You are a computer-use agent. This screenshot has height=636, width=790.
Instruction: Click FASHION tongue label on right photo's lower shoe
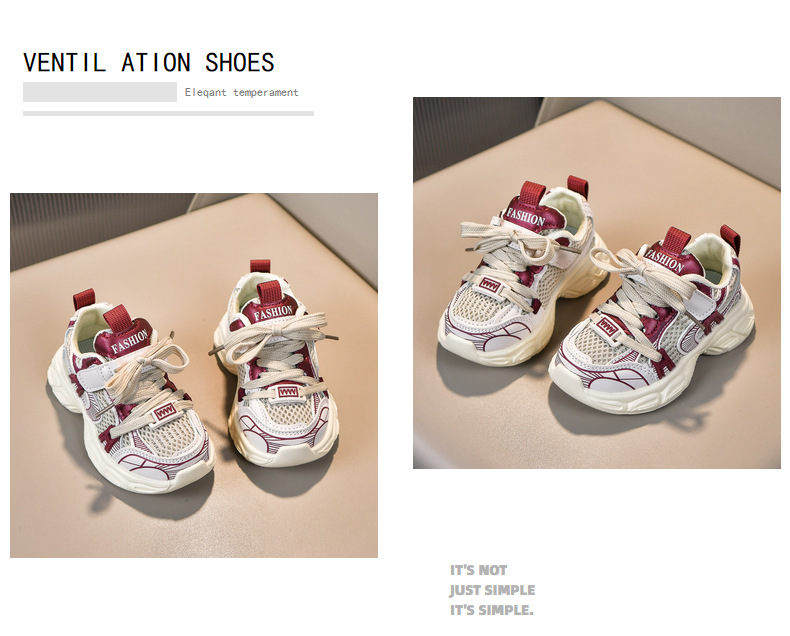(665, 260)
